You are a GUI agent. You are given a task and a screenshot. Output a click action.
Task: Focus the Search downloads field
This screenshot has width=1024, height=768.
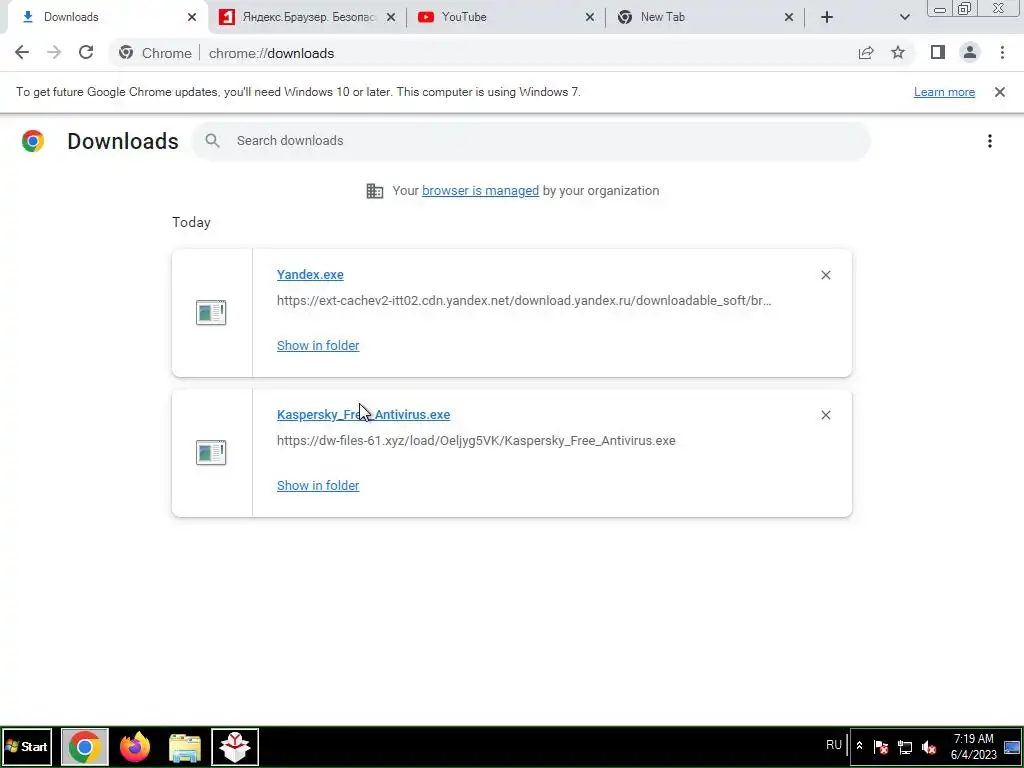pos(531,141)
